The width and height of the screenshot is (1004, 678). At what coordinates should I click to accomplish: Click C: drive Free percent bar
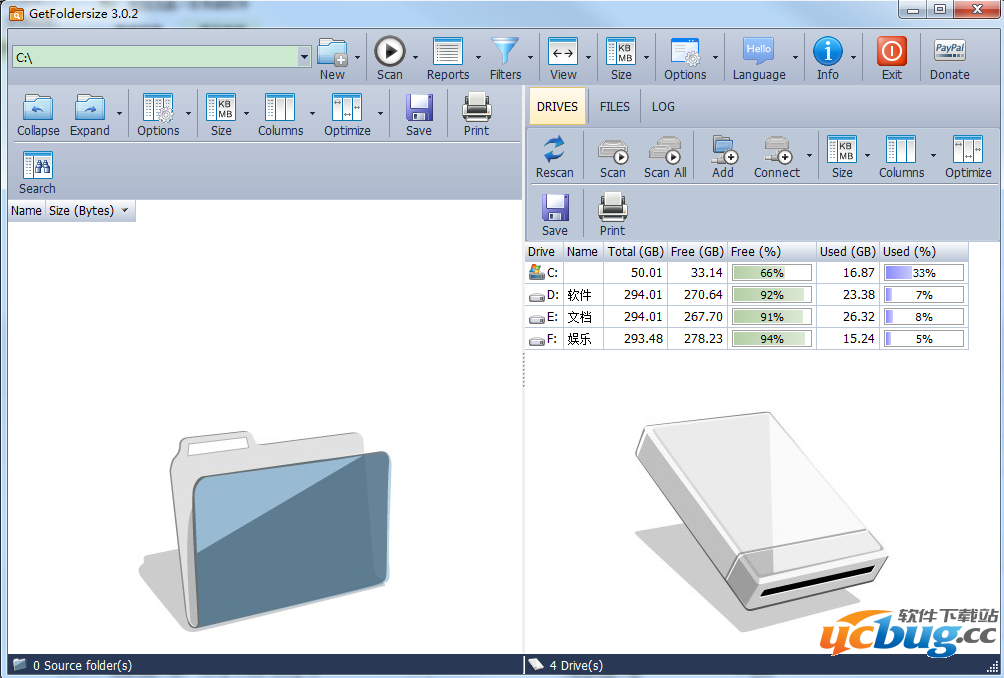tap(771, 273)
